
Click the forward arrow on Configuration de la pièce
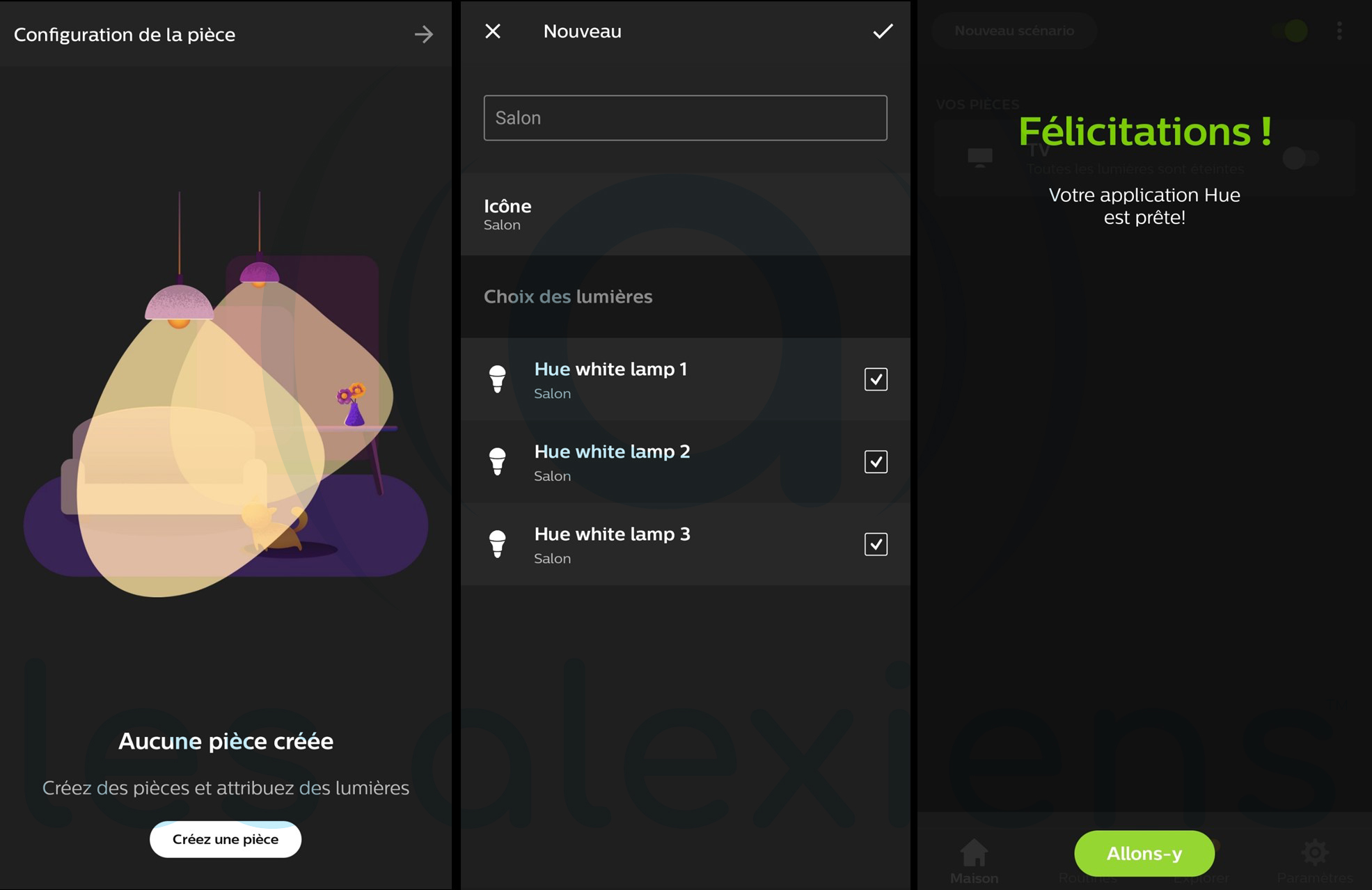(425, 34)
